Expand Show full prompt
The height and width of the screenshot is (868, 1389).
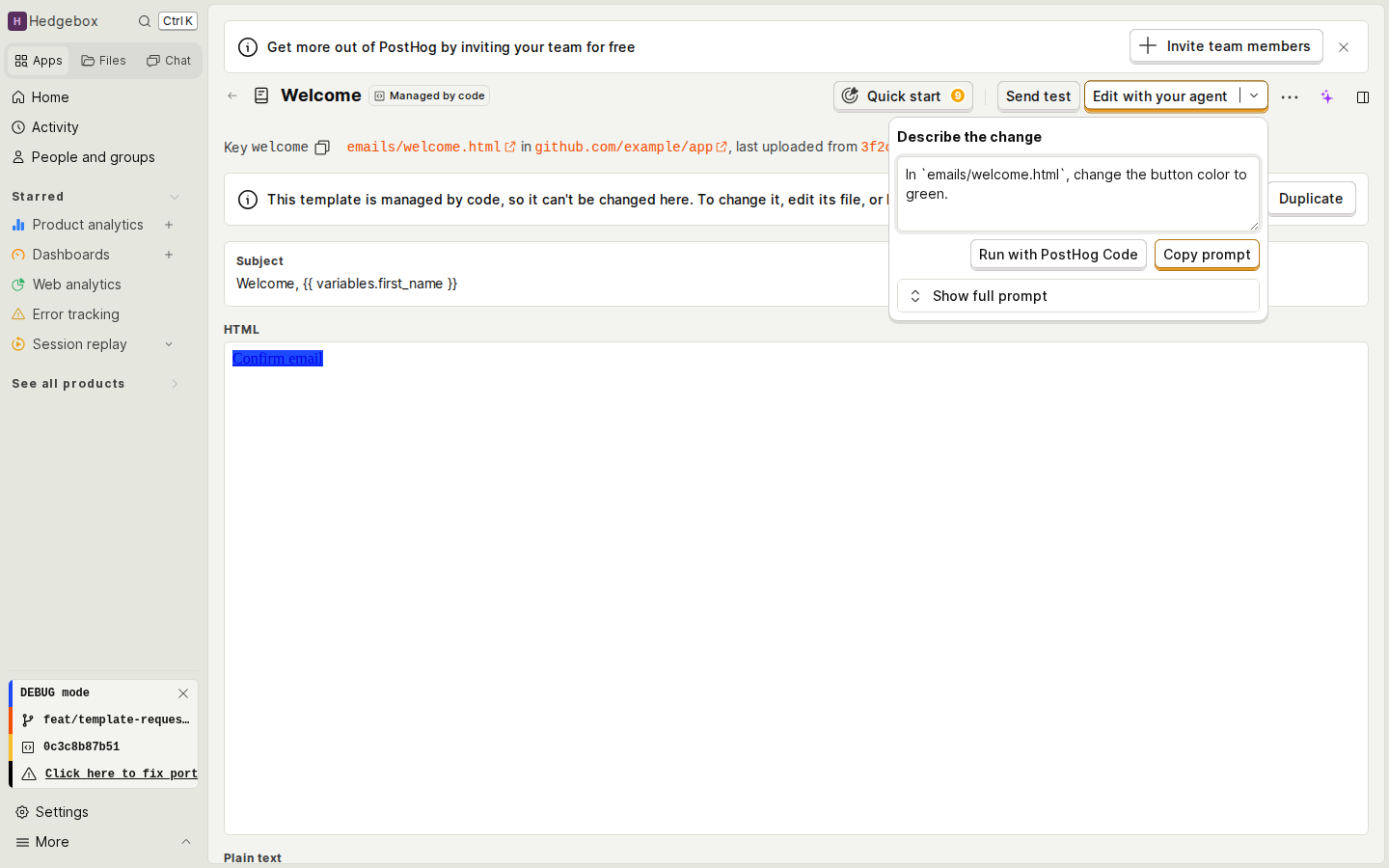(1077, 296)
